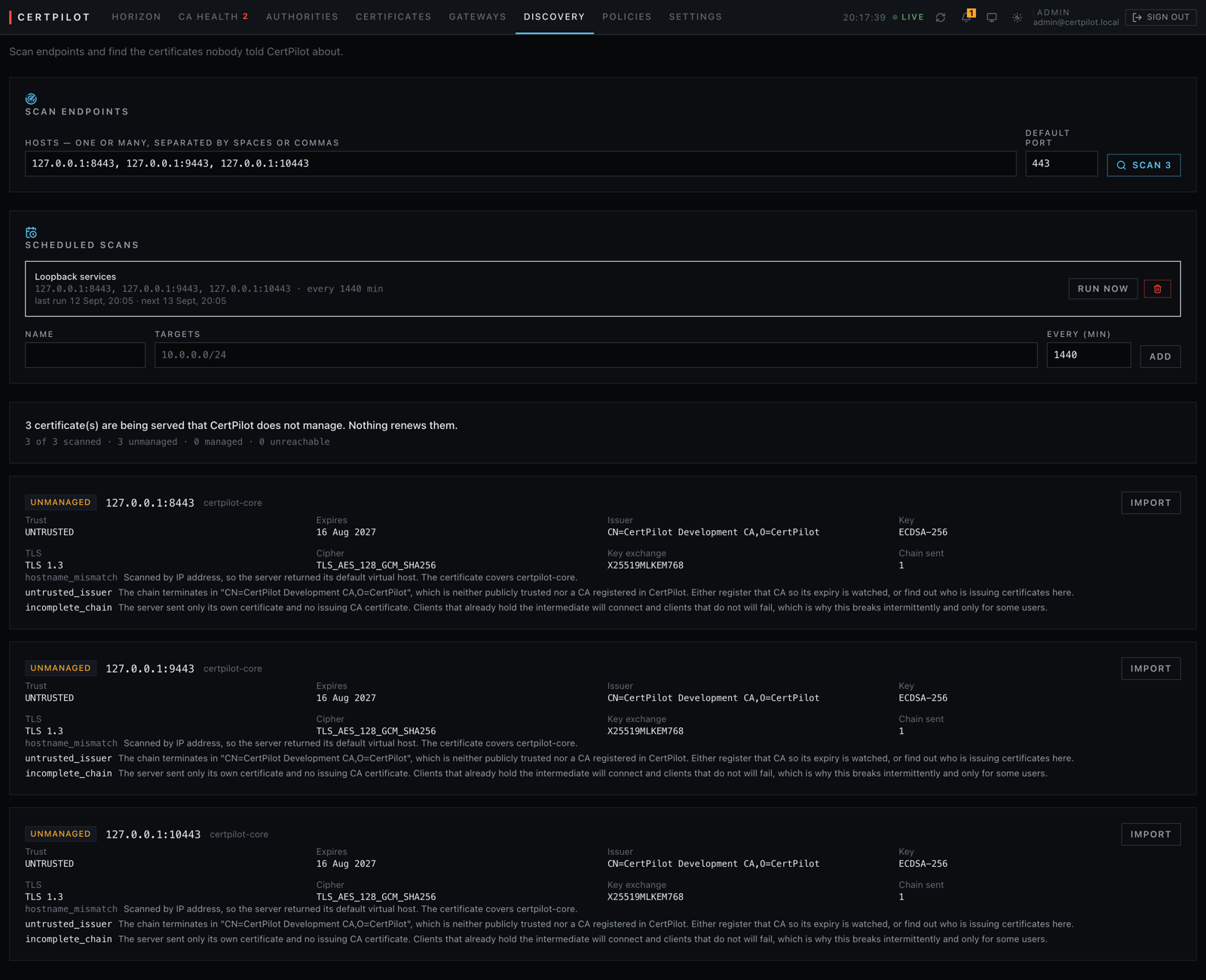The height and width of the screenshot is (980, 1206).
Task: Click the monitor display icon in header
Action: pyautogui.click(x=992, y=17)
